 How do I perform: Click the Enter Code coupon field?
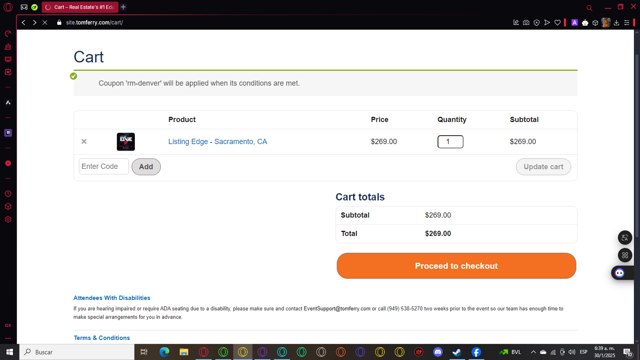pos(104,167)
